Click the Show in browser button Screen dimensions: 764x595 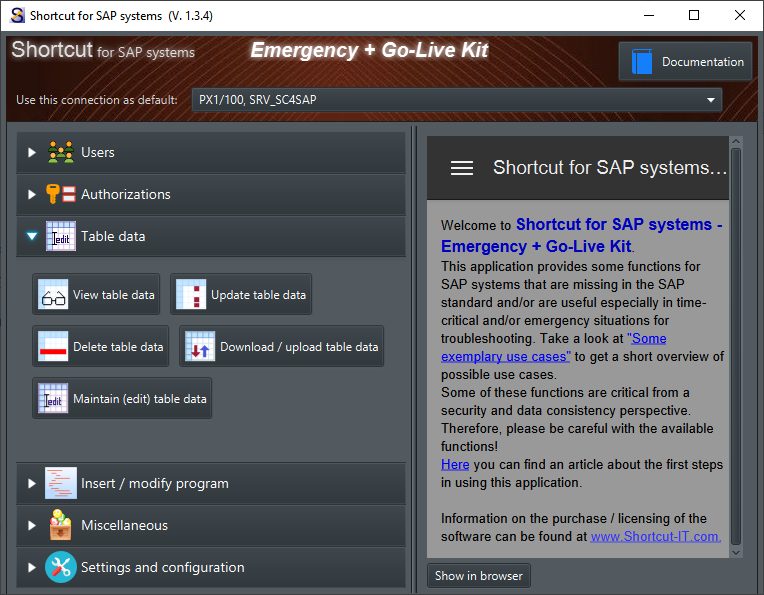point(478,576)
